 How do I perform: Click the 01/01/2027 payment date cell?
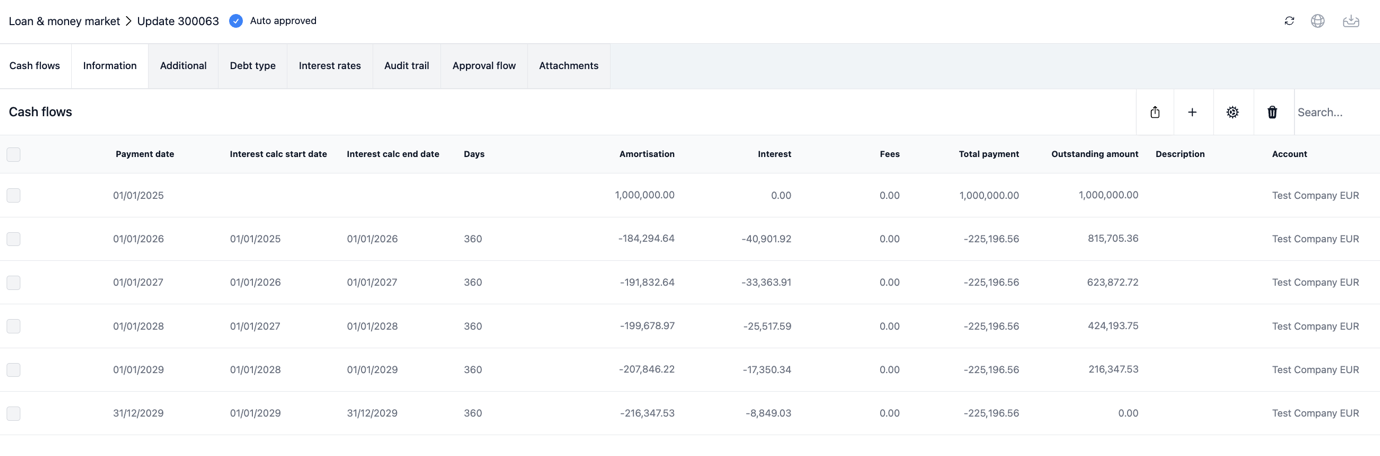[138, 282]
